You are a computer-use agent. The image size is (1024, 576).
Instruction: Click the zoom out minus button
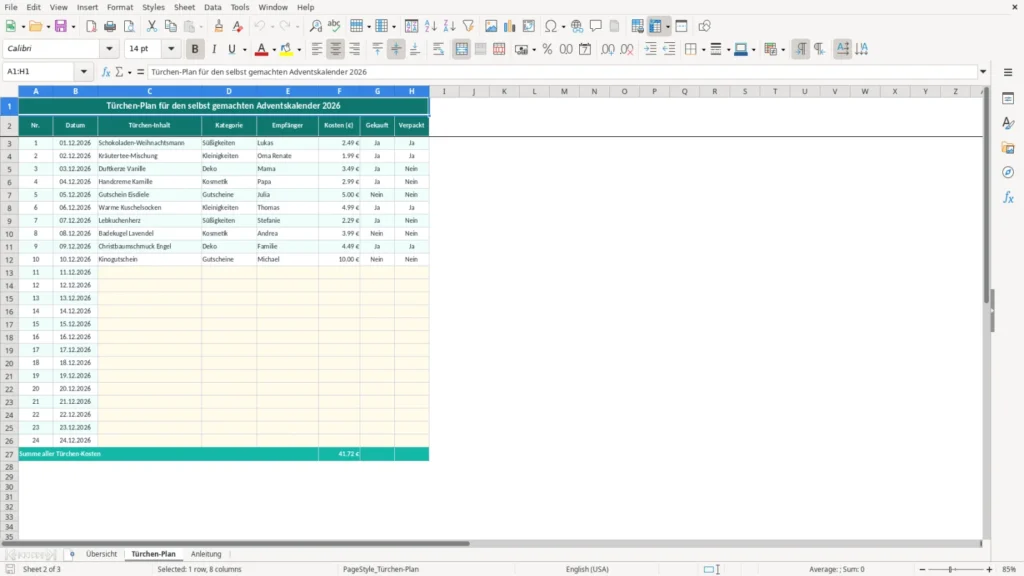(922, 569)
